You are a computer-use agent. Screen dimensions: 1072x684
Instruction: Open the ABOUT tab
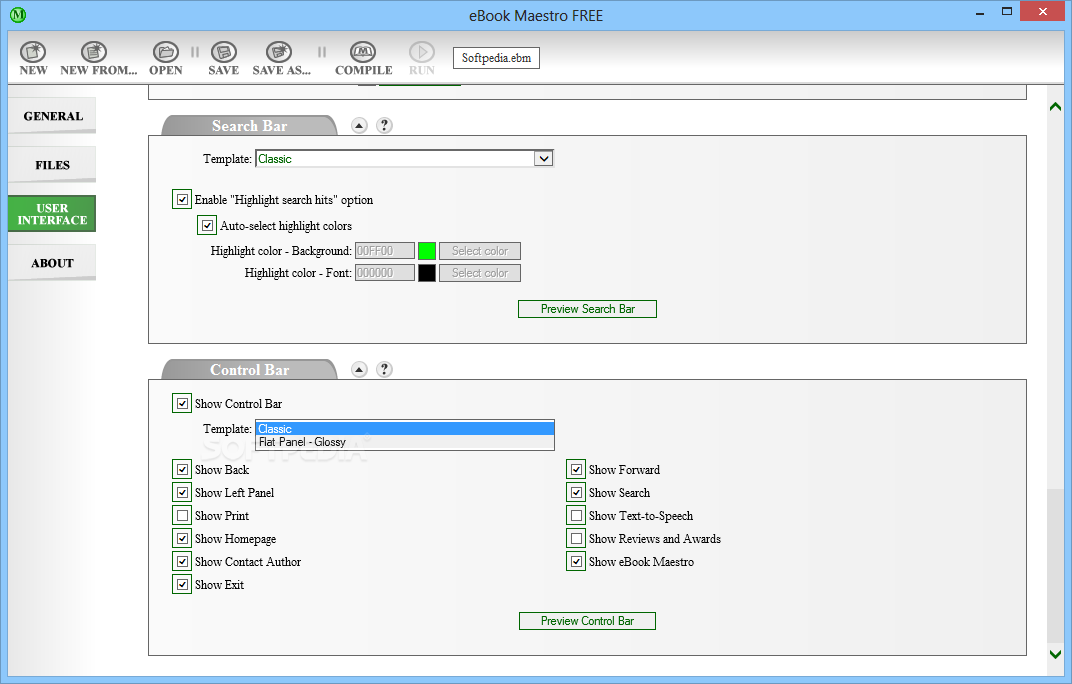coord(52,263)
